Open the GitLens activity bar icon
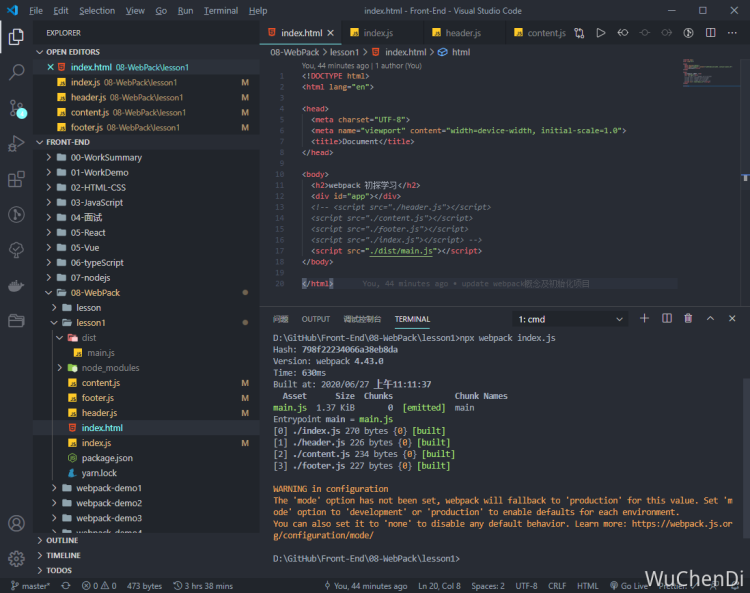Image resolution: width=750 pixels, height=593 pixels. pos(16,214)
